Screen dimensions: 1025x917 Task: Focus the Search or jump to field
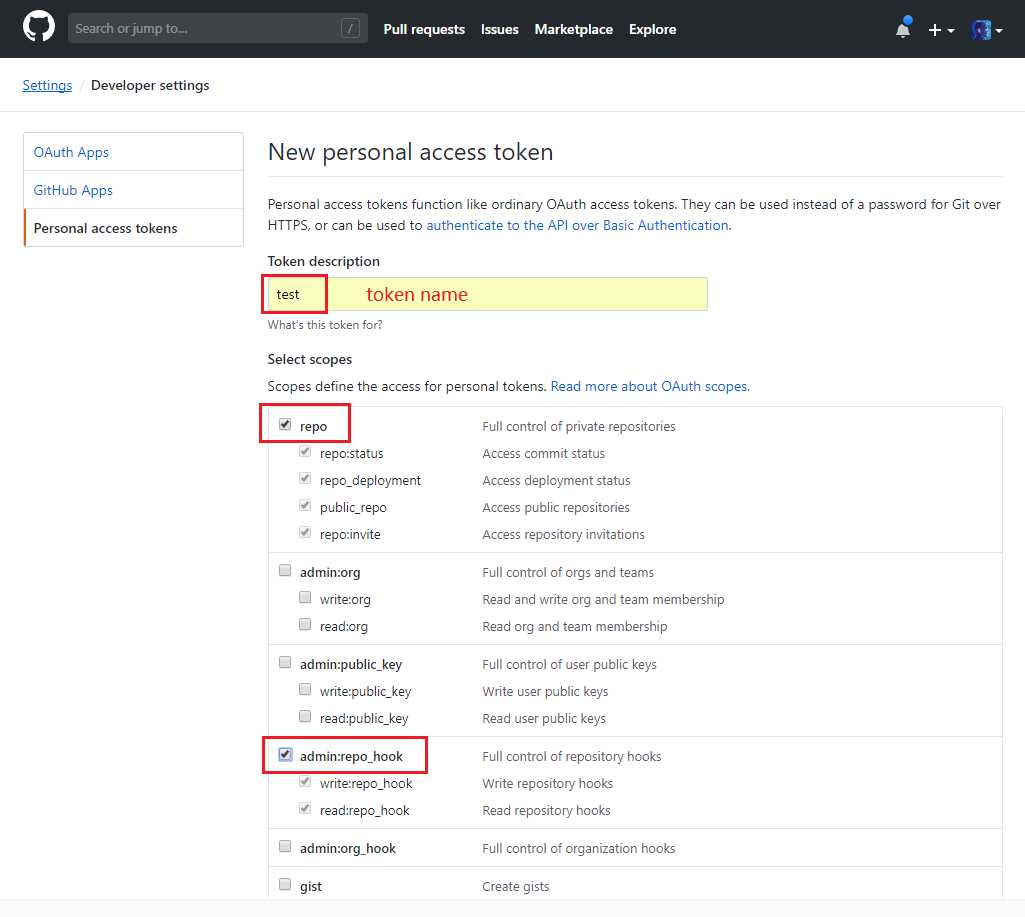pos(218,28)
